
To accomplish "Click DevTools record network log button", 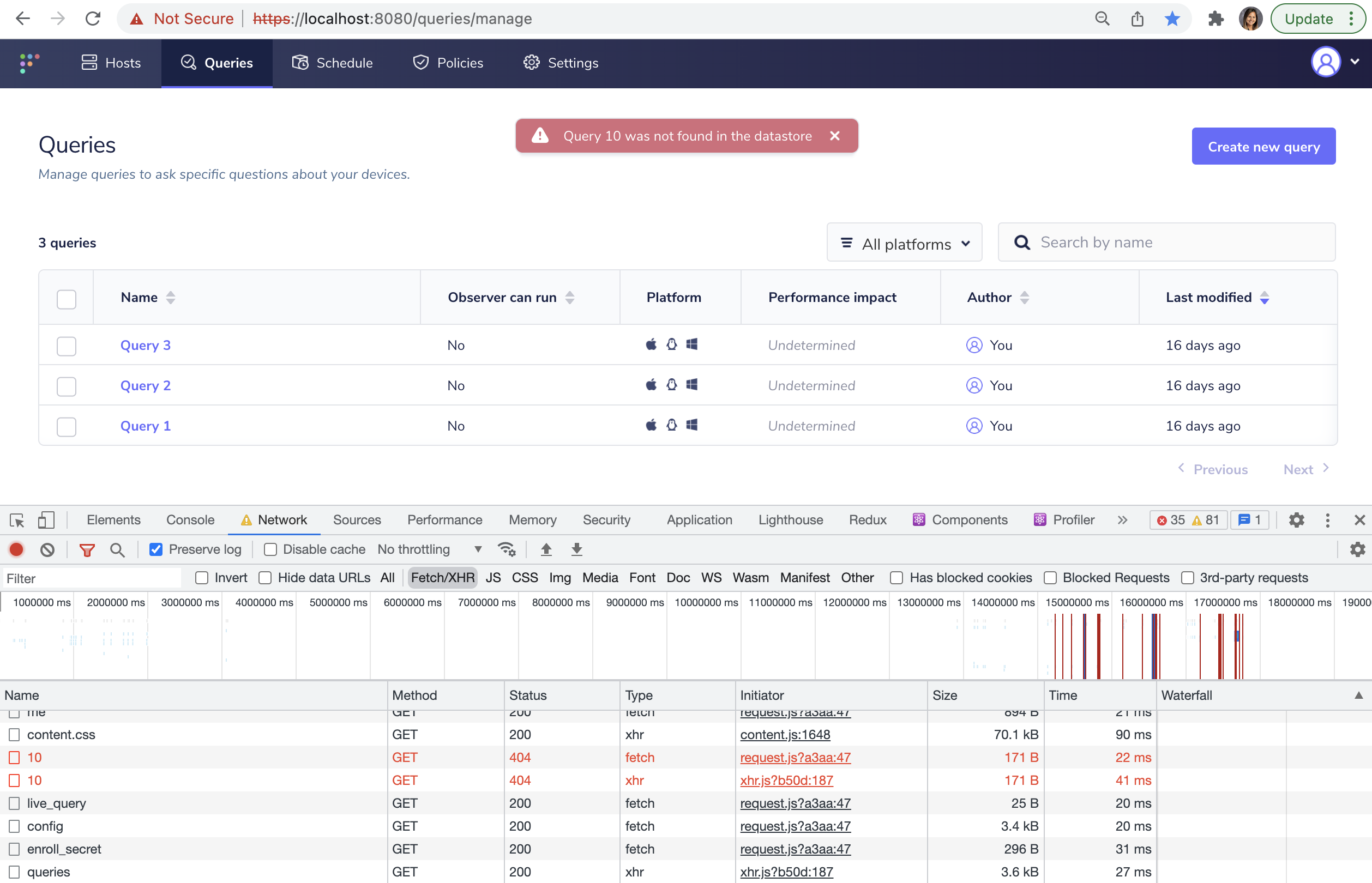I will [17, 549].
